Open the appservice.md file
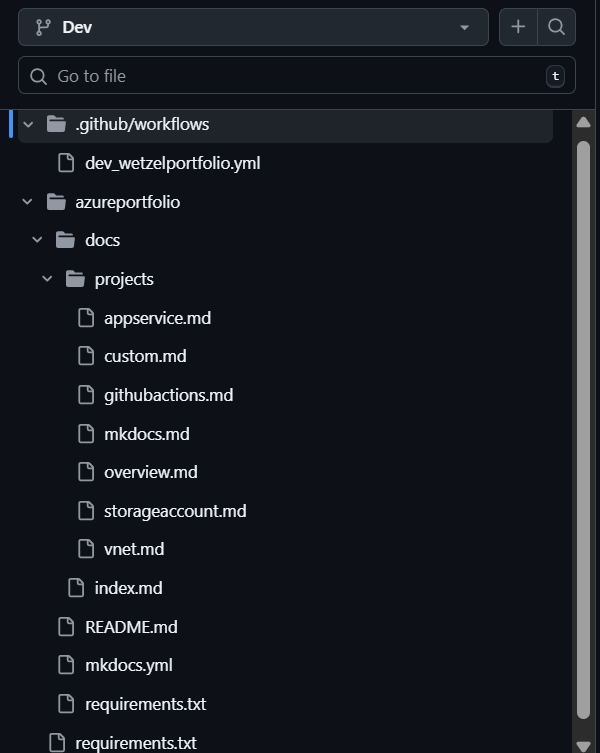Image resolution: width=600 pixels, height=753 pixels. point(157,318)
